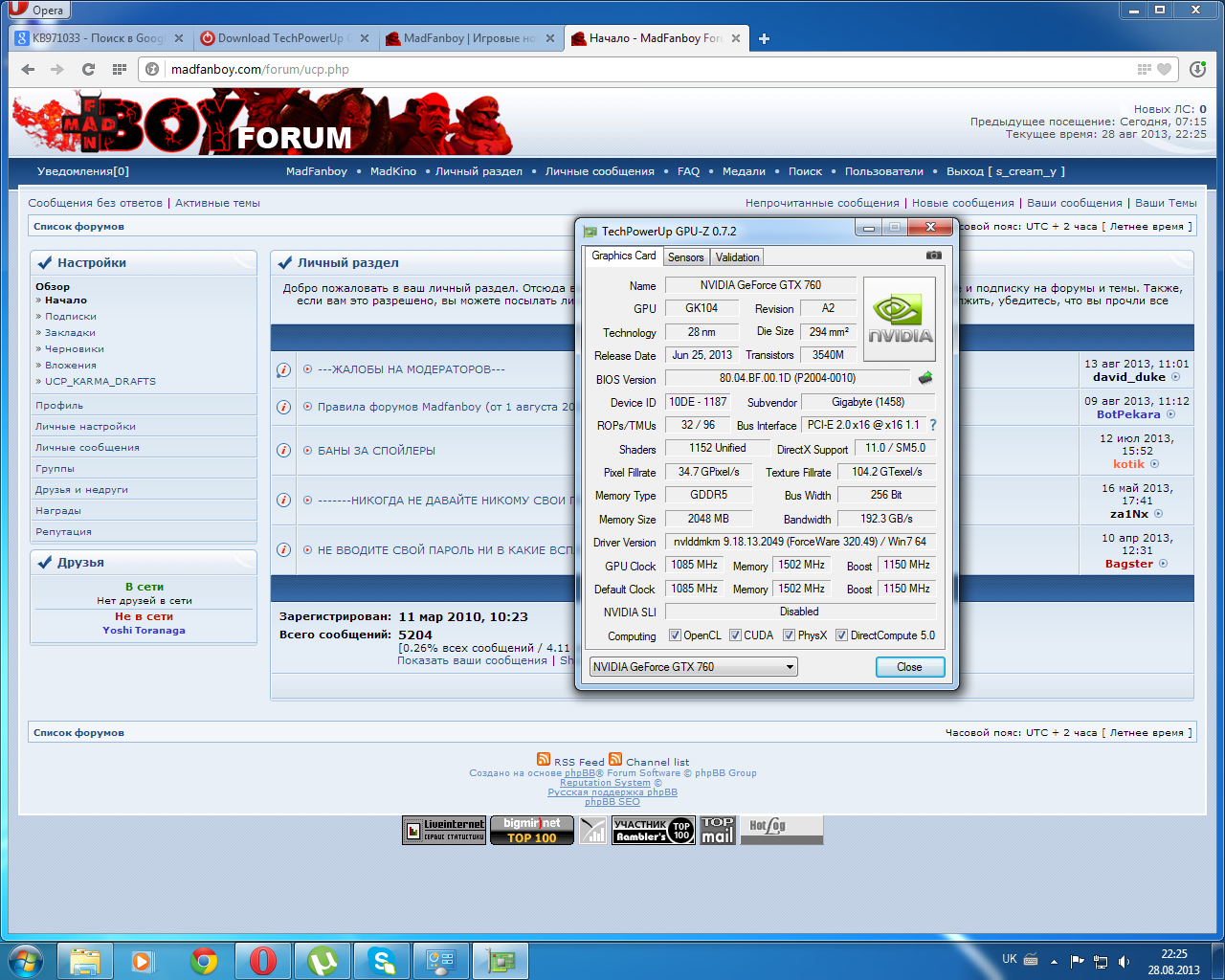Switch to the Sensors tab

tap(685, 257)
